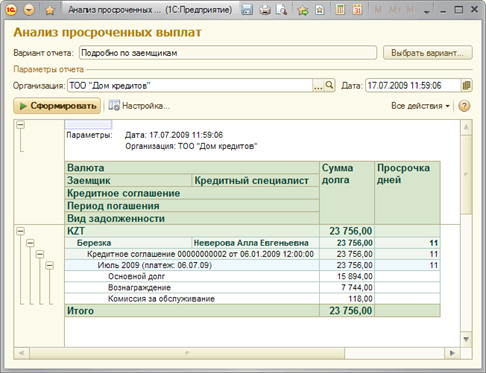Open the main menu round dropdown button
Screen dimensions: 486x373
point(29,10)
